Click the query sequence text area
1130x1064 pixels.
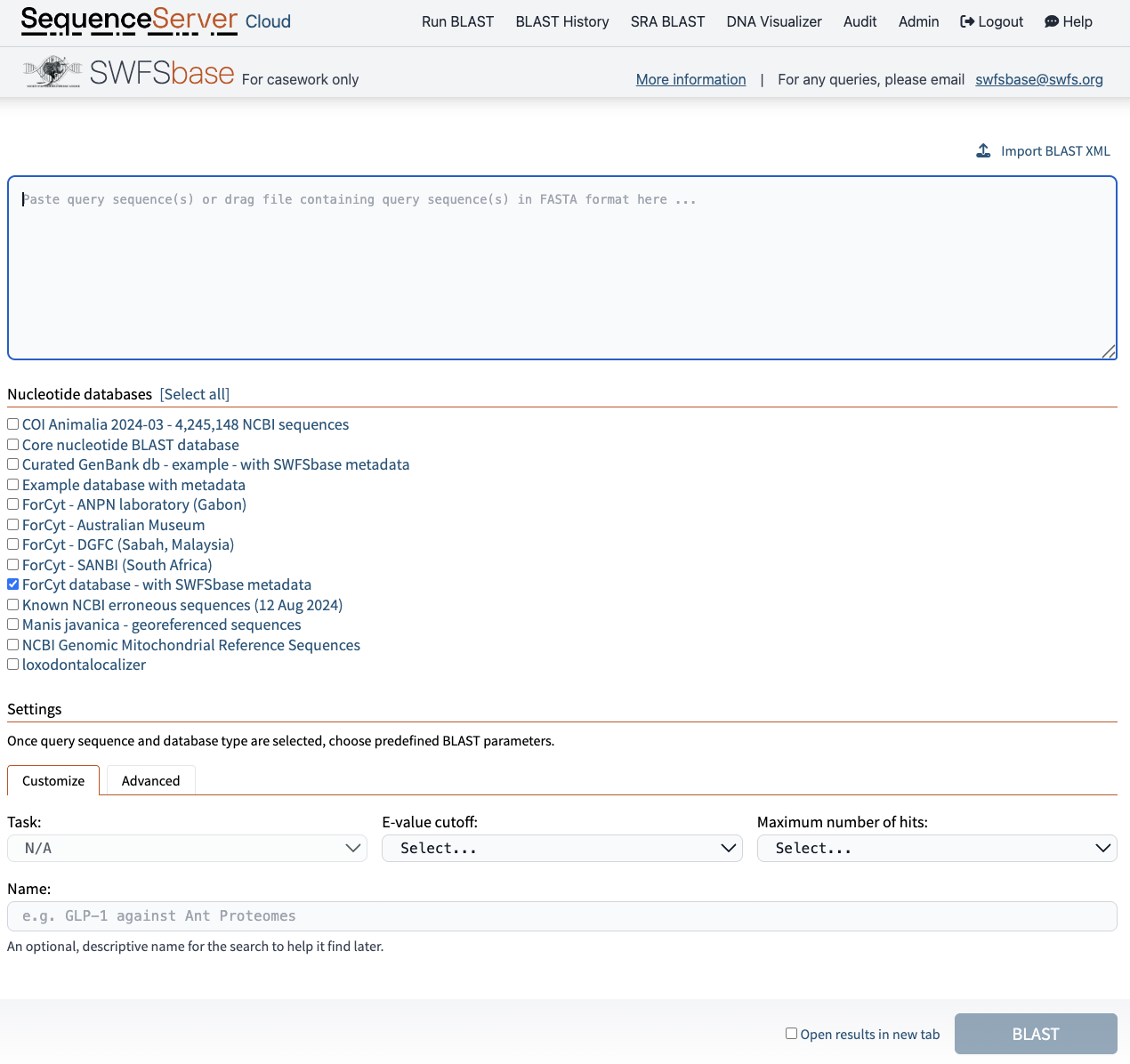tap(561, 268)
